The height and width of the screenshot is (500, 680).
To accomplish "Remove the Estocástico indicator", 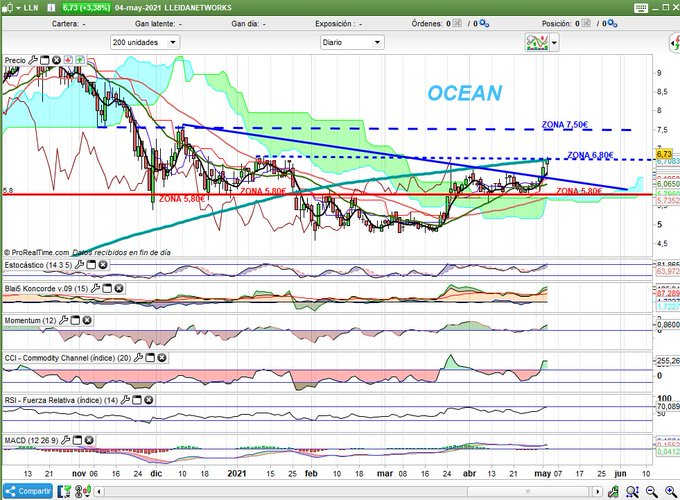I will click(103, 265).
